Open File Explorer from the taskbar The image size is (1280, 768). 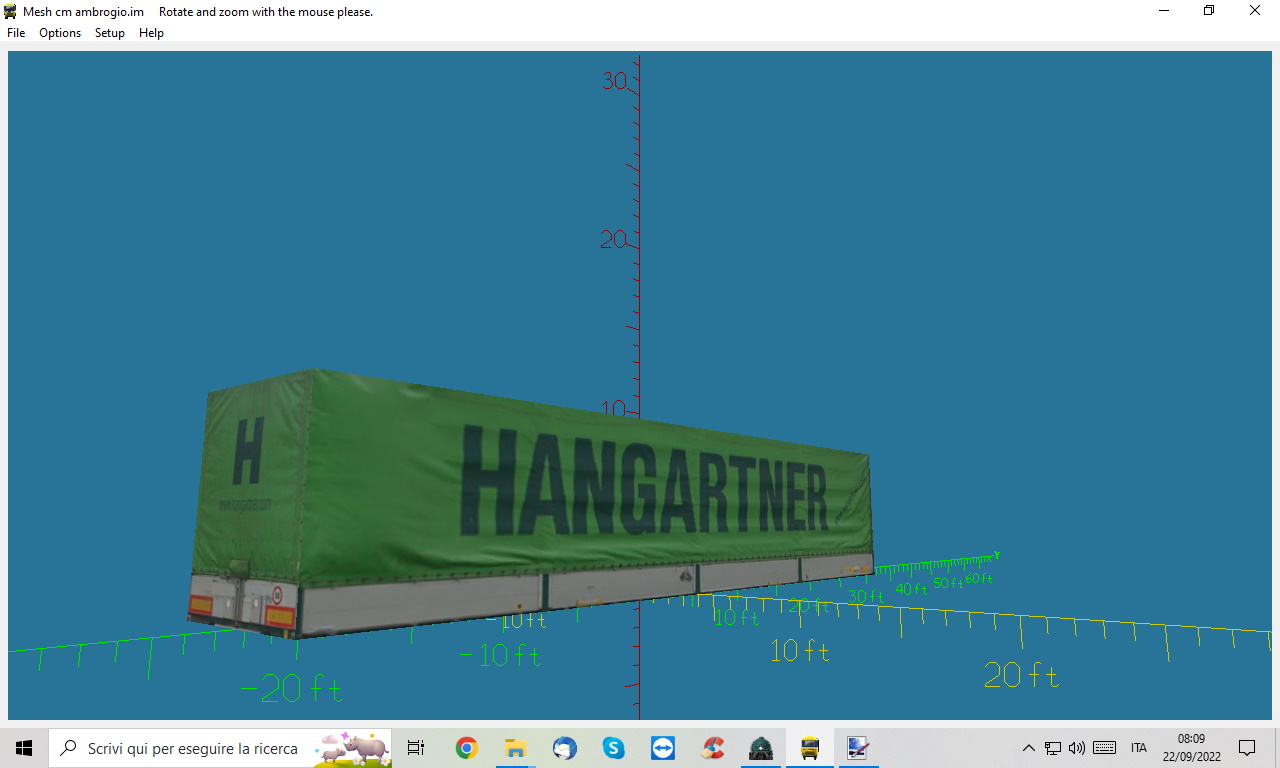(x=515, y=748)
